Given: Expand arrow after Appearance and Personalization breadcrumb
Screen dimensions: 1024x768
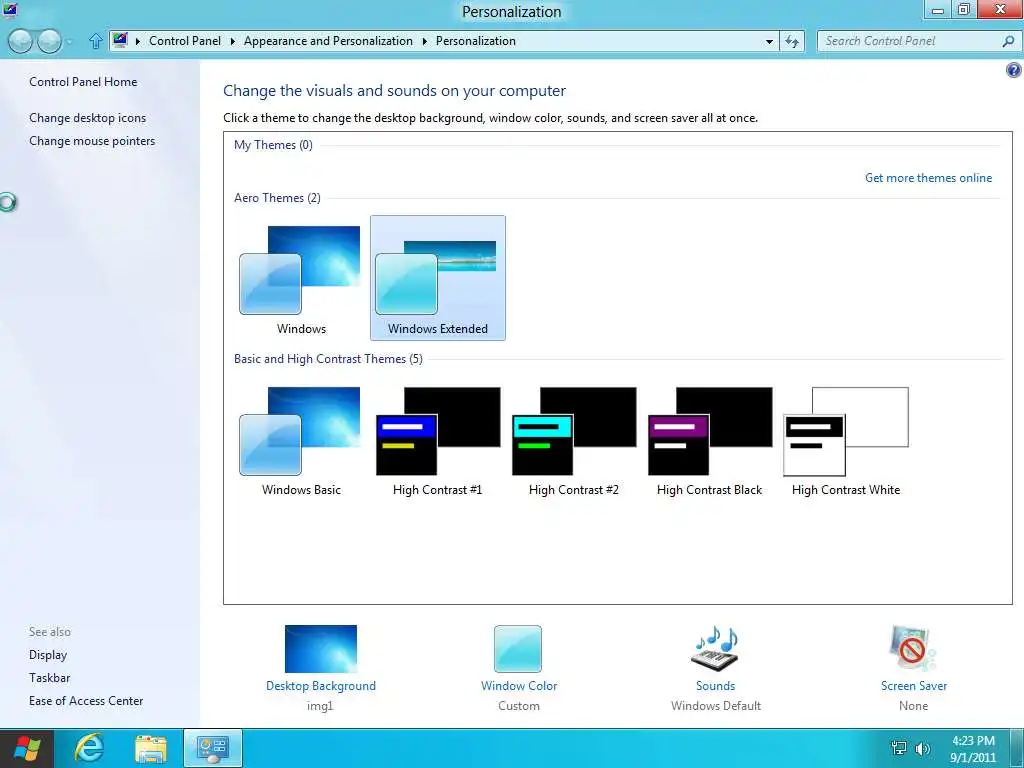Looking at the screenshot, I should [424, 41].
